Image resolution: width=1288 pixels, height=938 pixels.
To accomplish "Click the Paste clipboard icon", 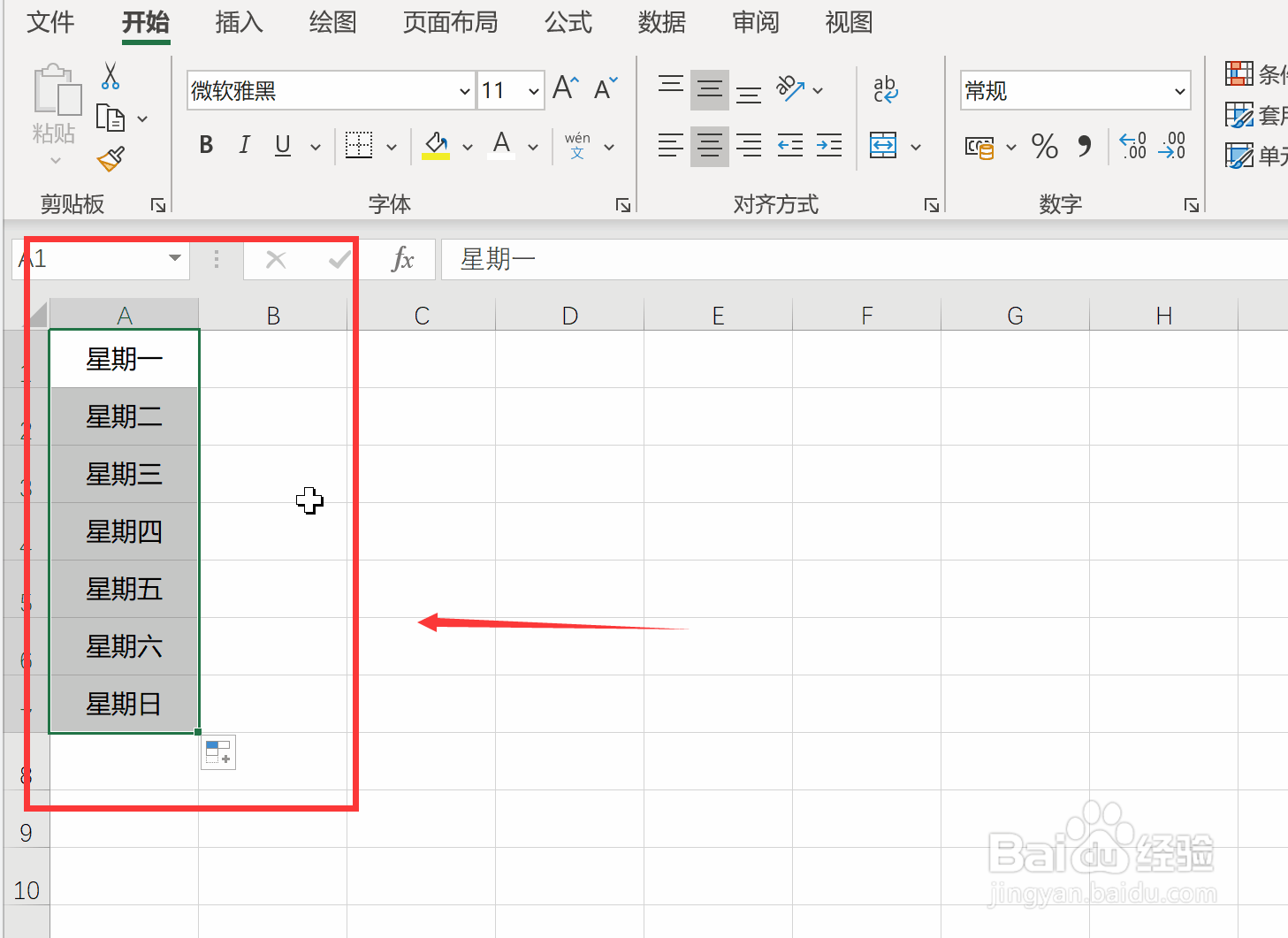I will pyautogui.click(x=57, y=90).
